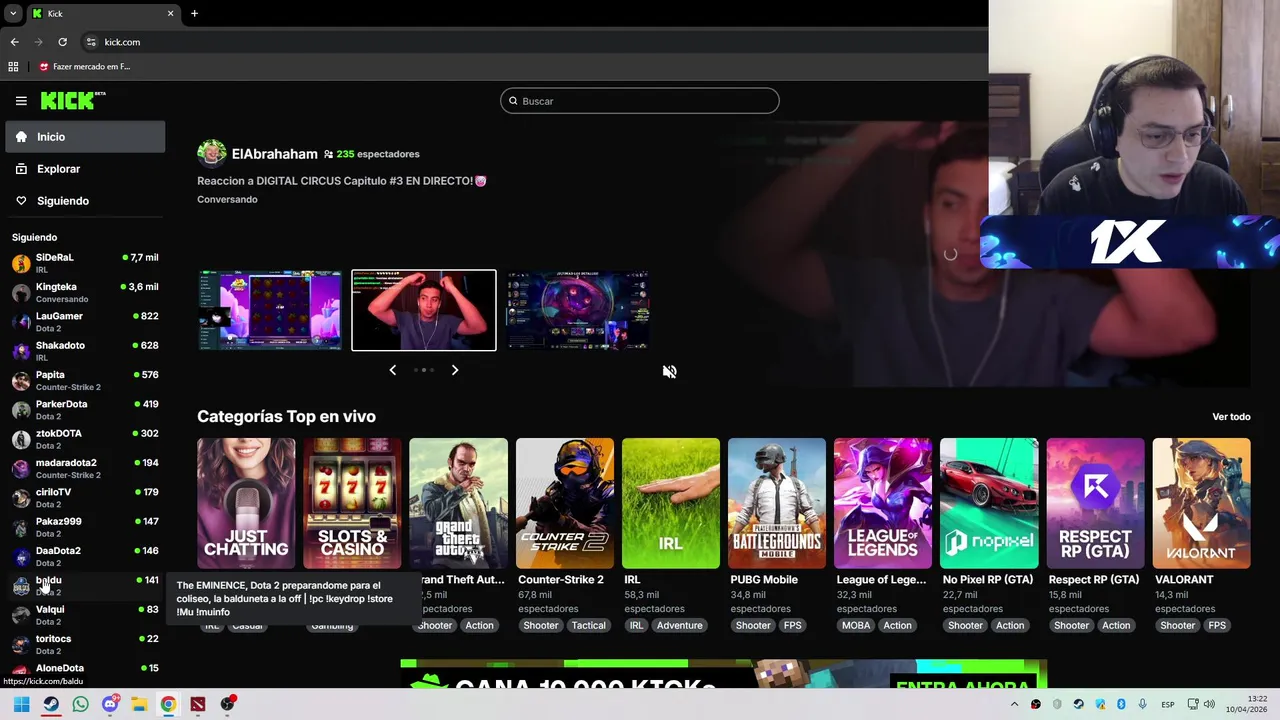Open the Kick hamburger sidebar menu
This screenshot has height=720, width=1280.
tap(21, 101)
